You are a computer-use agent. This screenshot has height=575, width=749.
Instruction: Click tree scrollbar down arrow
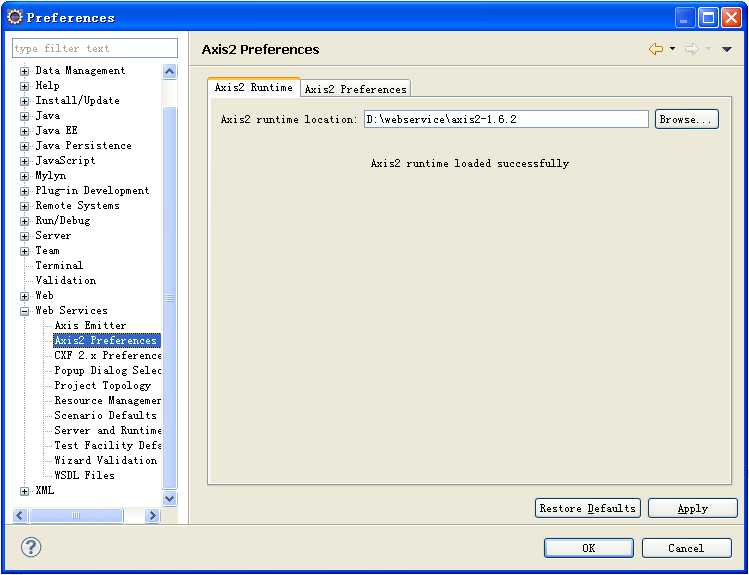click(x=170, y=499)
